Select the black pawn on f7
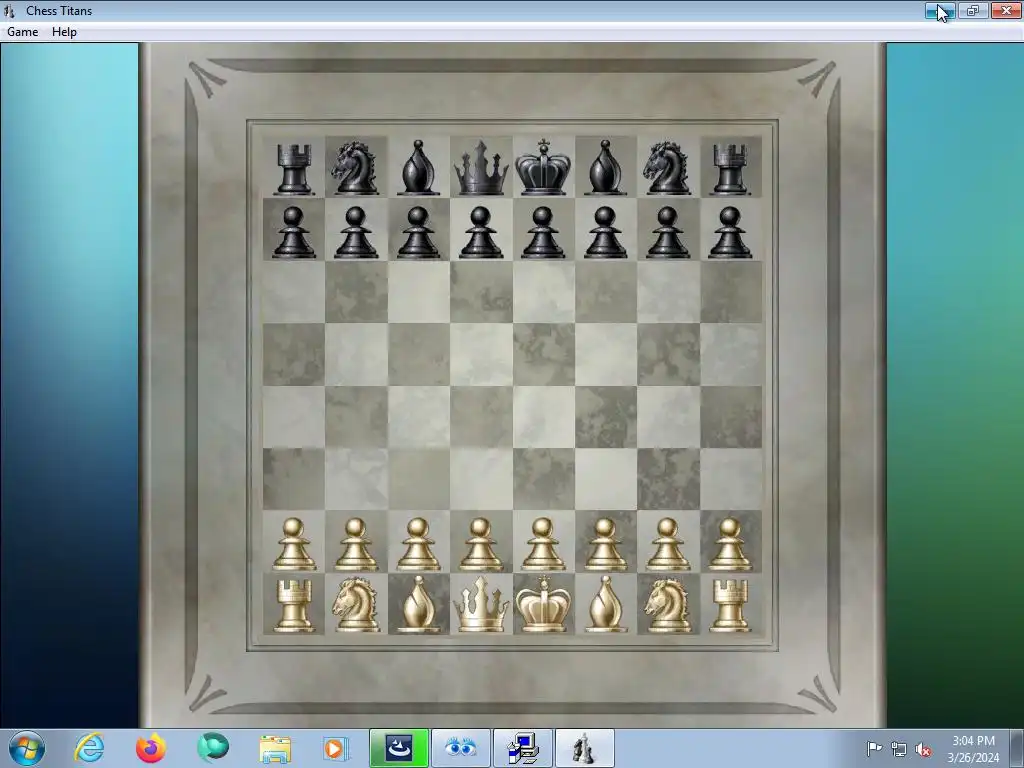Viewport: 1024px width, 768px height. coord(605,232)
